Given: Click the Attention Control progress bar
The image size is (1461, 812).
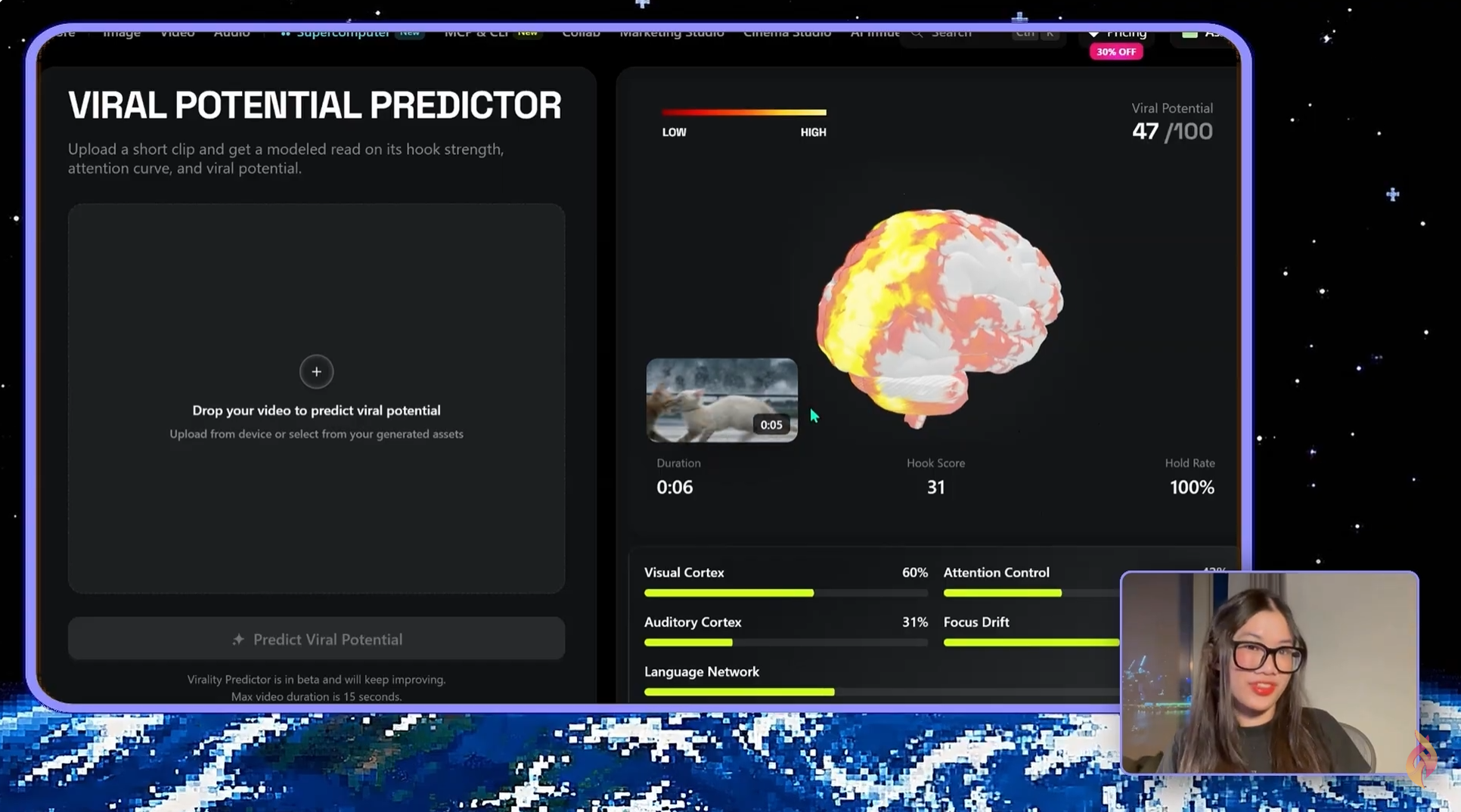Looking at the screenshot, I should [x=1031, y=594].
